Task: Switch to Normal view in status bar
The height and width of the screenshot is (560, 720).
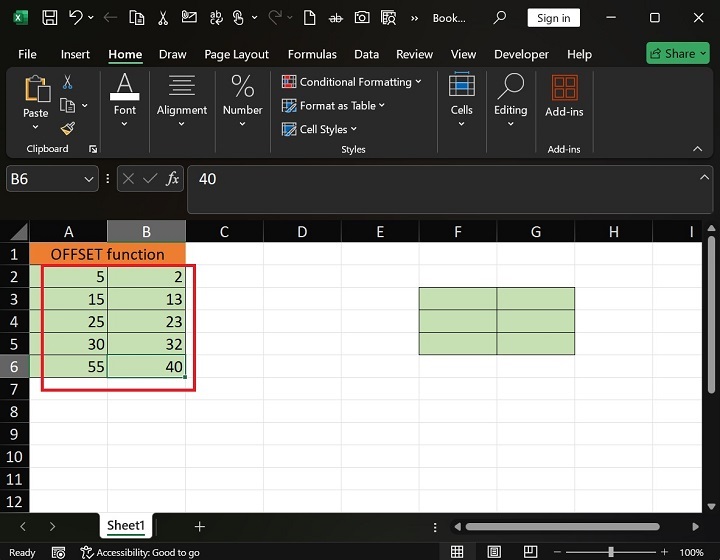Action: (457, 552)
